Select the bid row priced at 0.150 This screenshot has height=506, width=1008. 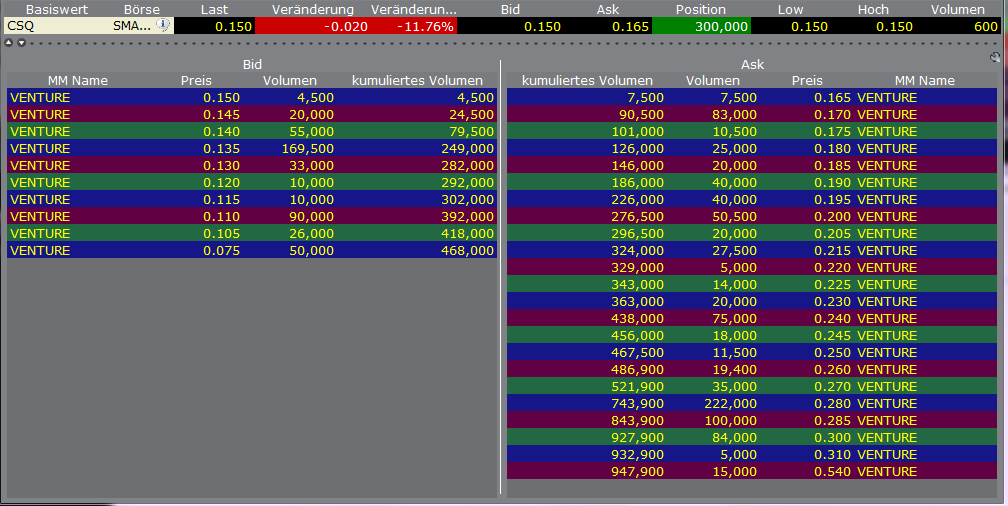pyautogui.click(x=251, y=97)
